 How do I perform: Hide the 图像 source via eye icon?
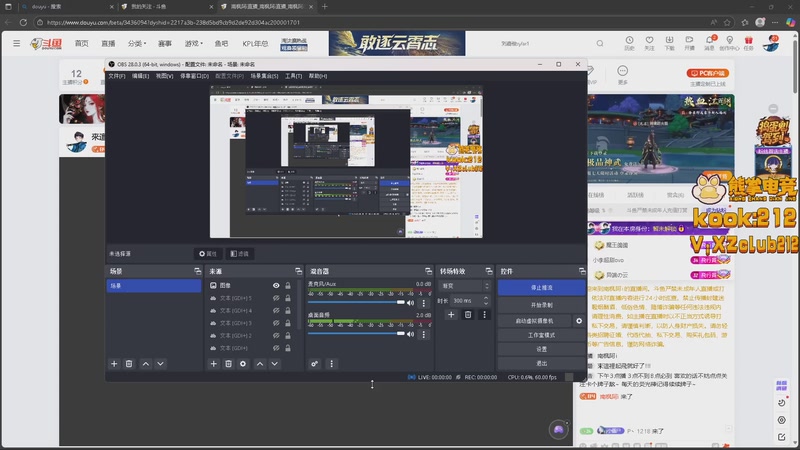point(276,286)
